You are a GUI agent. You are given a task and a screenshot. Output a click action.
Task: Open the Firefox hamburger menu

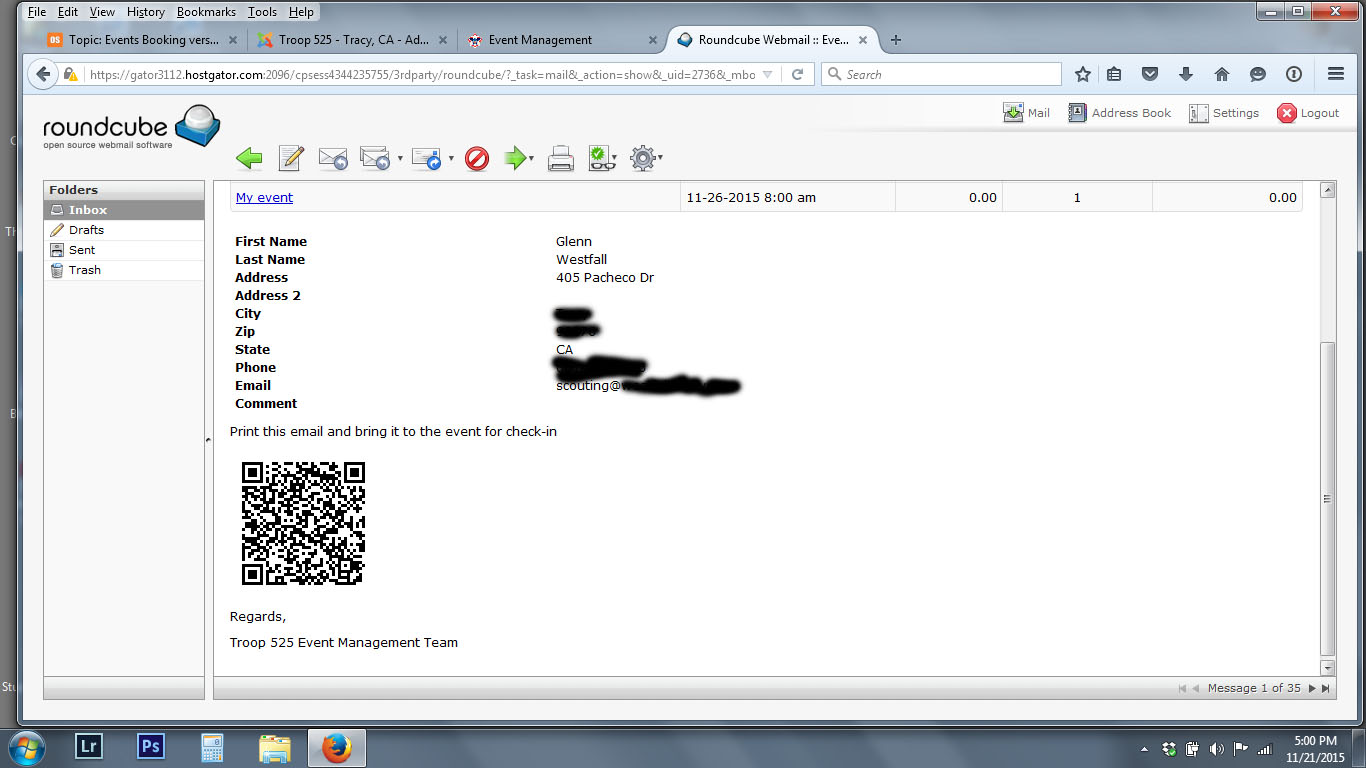coord(1335,74)
